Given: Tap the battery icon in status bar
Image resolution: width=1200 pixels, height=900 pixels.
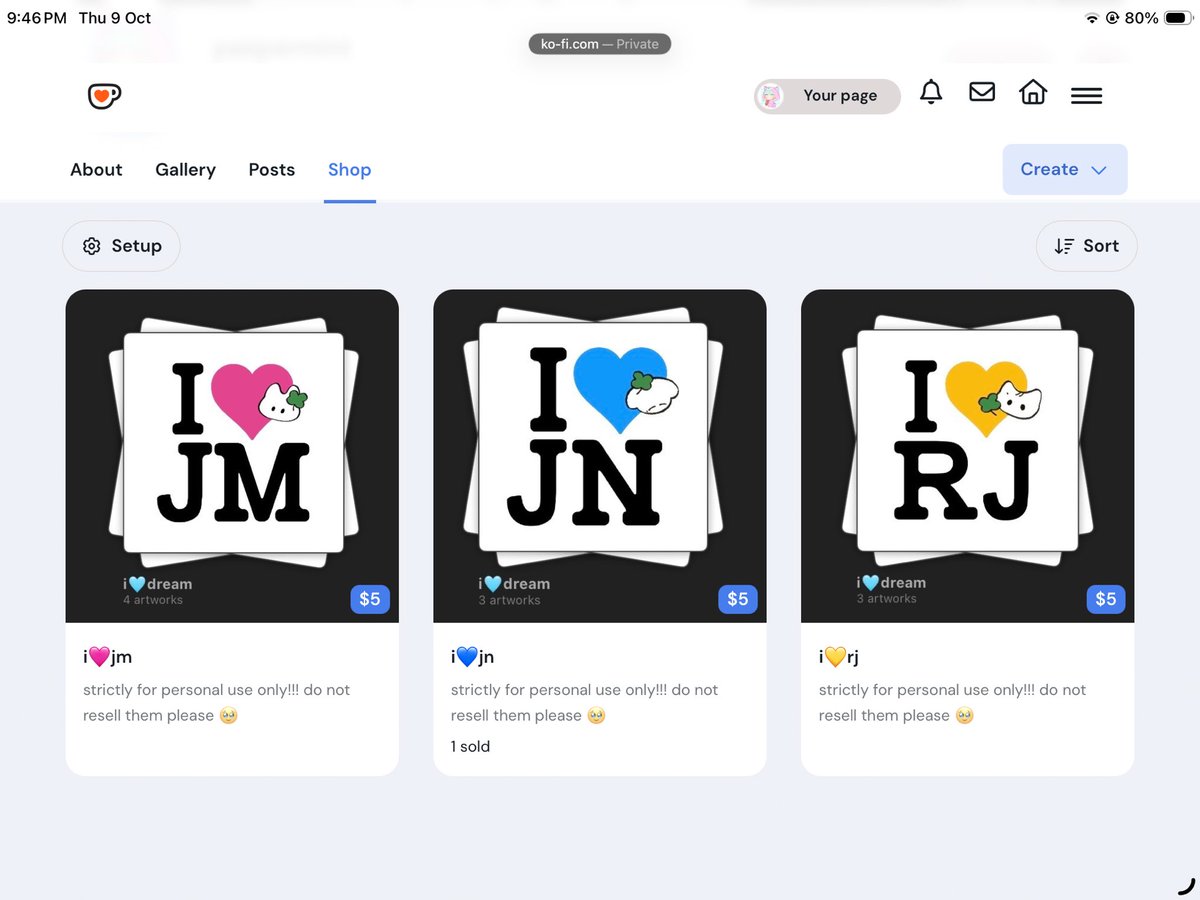Looking at the screenshot, I should (x=1177, y=18).
